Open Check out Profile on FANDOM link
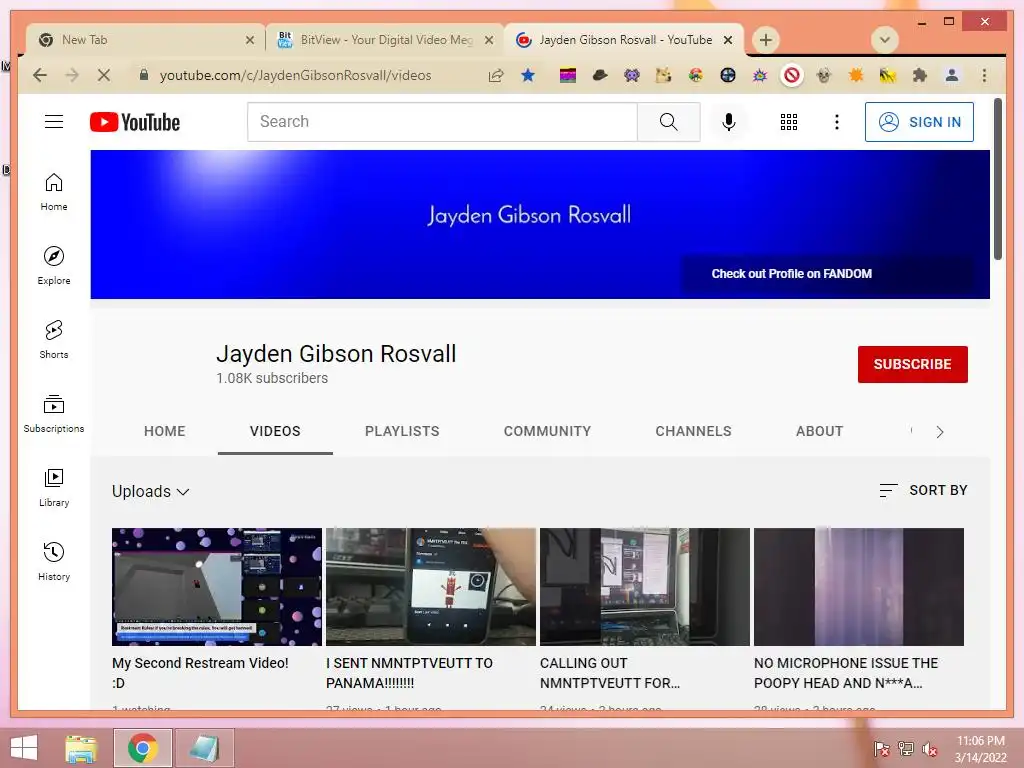The image size is (1024, 768). 791,274
